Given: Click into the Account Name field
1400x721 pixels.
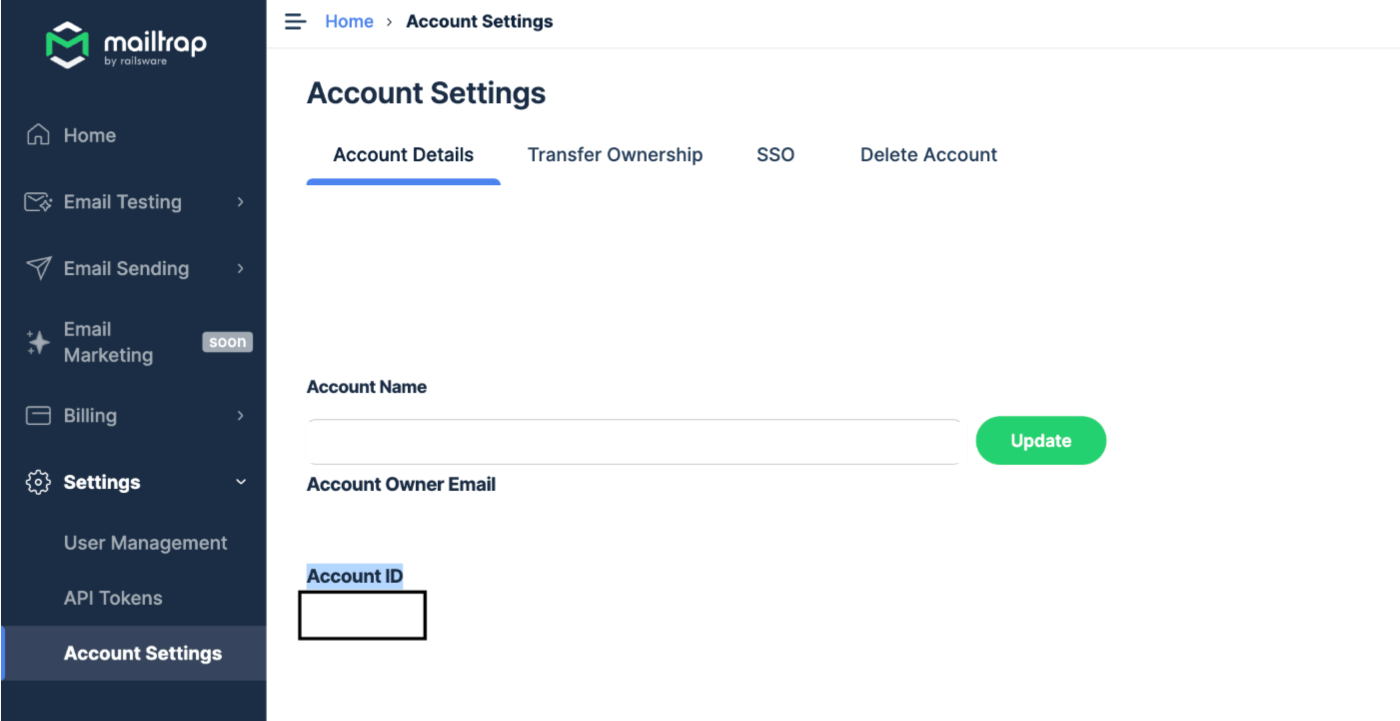Looking at the screenshot, I should 633,442.
